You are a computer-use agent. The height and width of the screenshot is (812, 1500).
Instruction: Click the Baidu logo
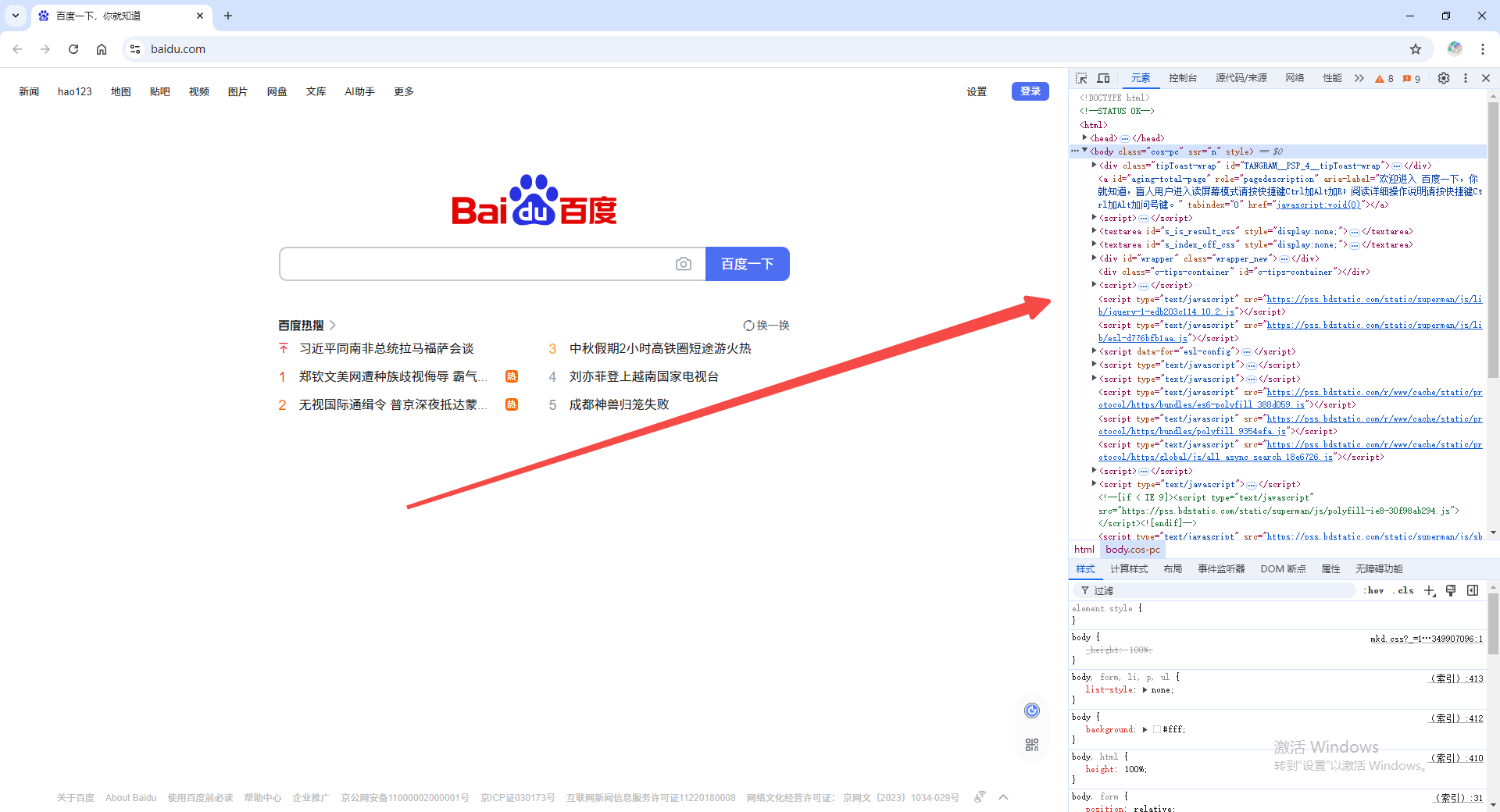click(x=534, y=201)
